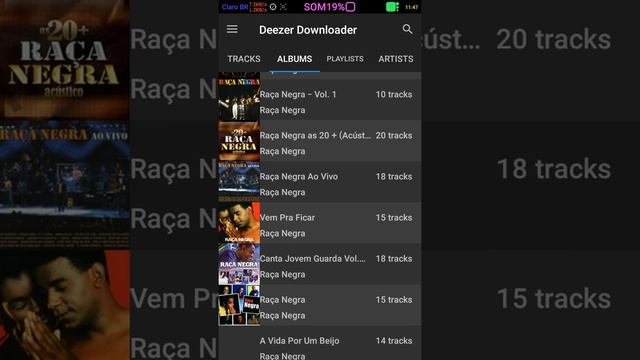
Task: Tap the 20+ Raça Negra acústico cover thumbnail
Action: 239,141
